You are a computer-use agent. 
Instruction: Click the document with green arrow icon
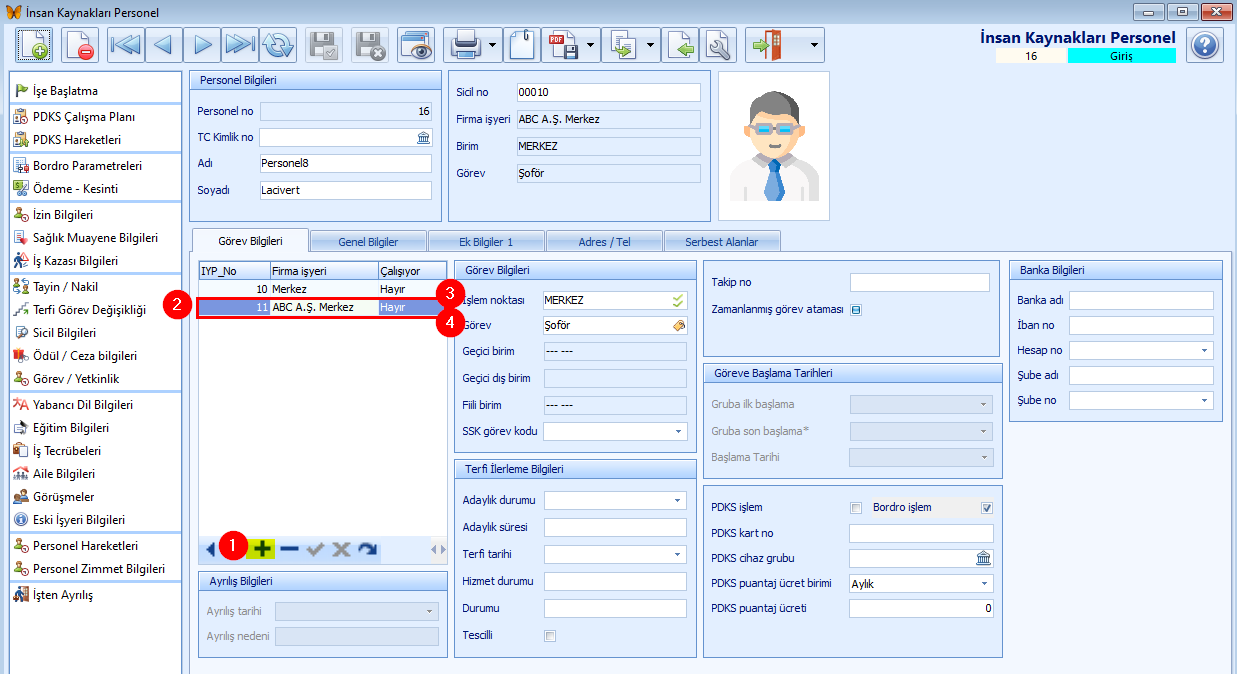pos(681,45)
